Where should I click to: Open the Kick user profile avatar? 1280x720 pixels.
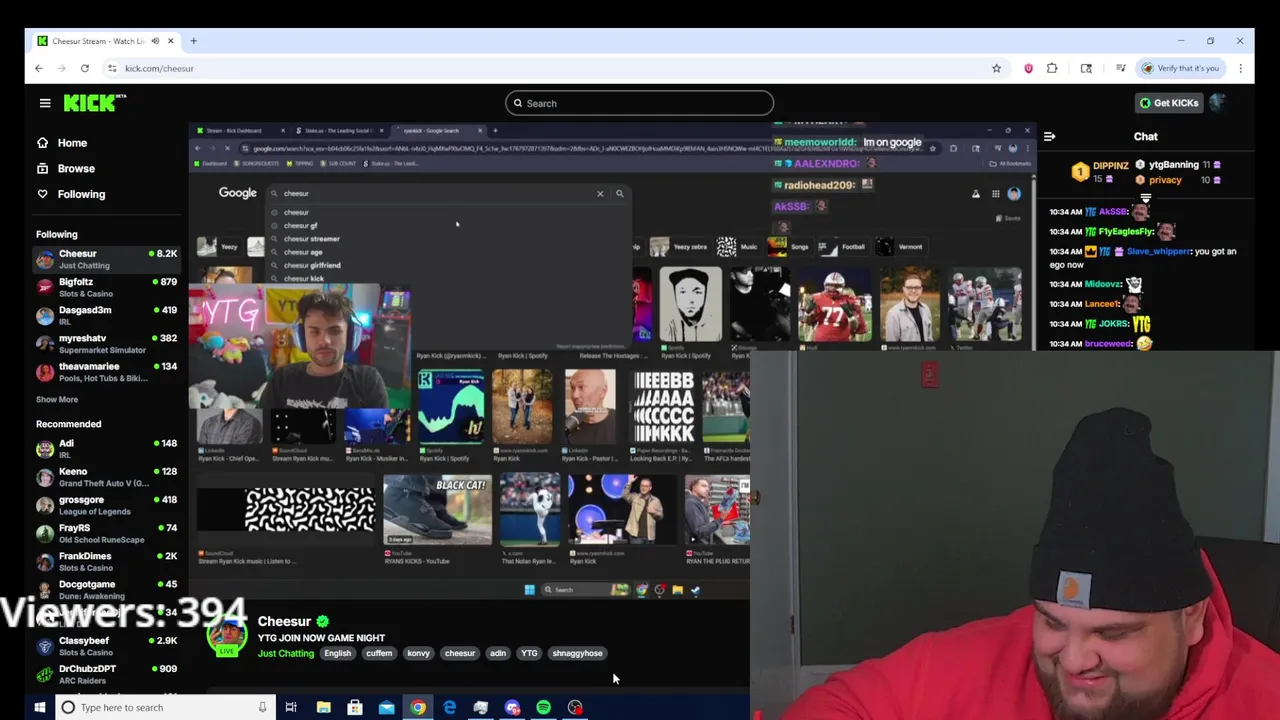[x=1217, y=103]
